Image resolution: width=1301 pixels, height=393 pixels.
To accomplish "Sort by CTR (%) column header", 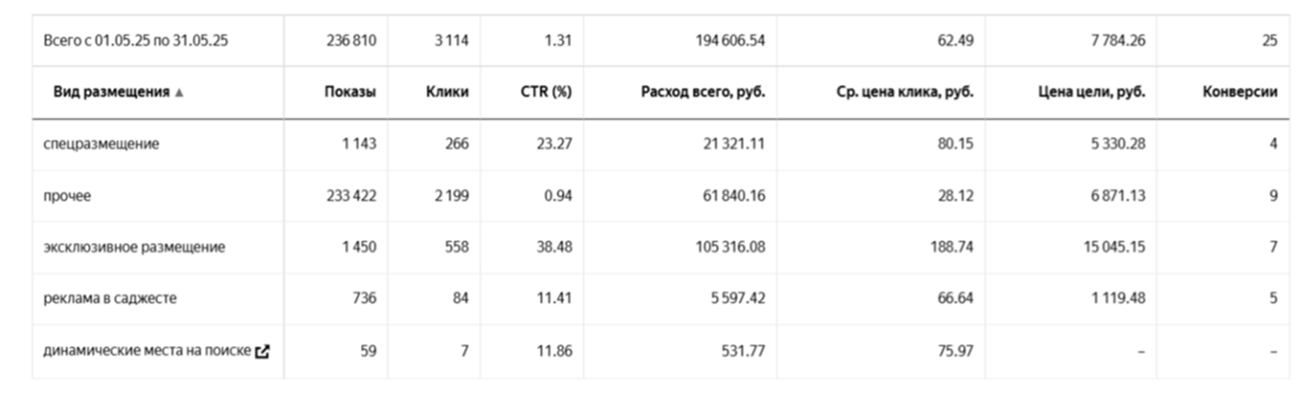I will (x=546, y=92).
